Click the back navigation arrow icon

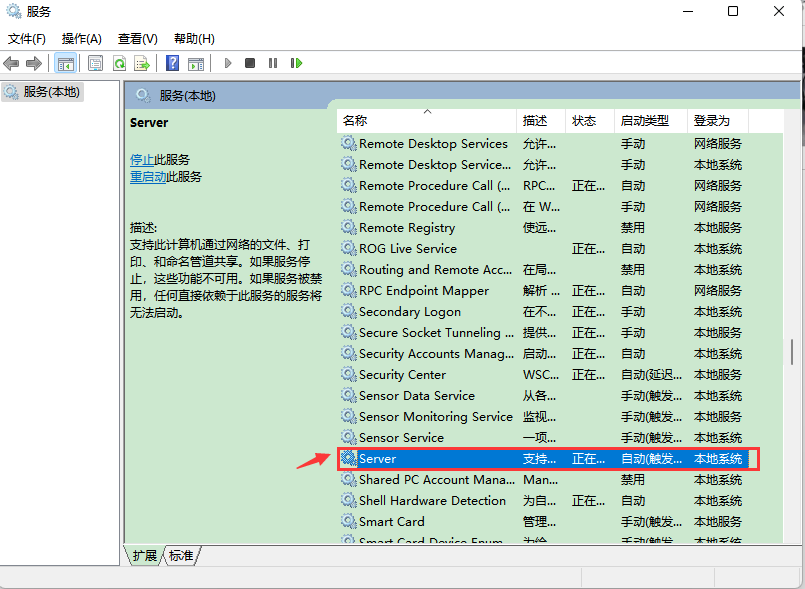12,63
